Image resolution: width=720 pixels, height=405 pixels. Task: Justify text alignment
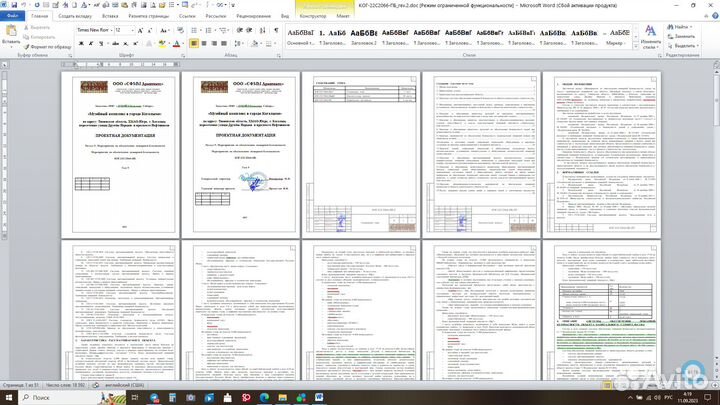point(224,44)
